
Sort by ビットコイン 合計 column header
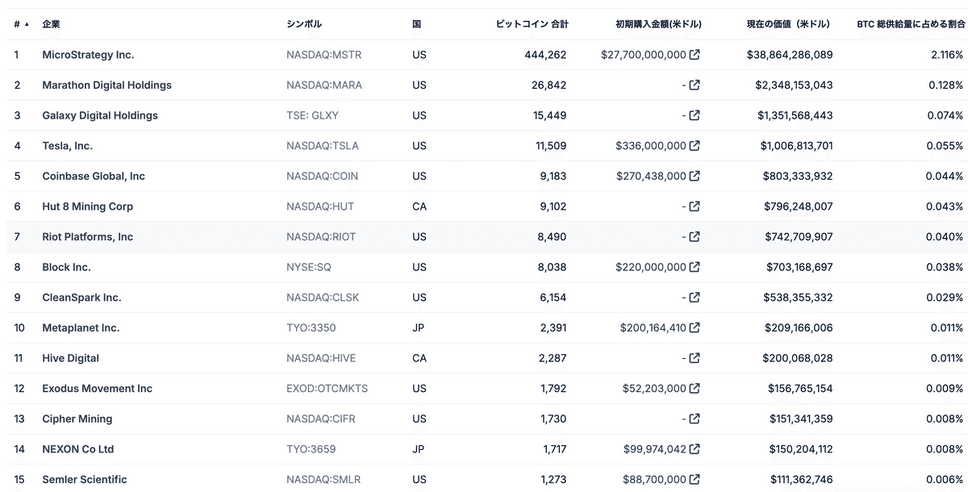pos(532,24)
